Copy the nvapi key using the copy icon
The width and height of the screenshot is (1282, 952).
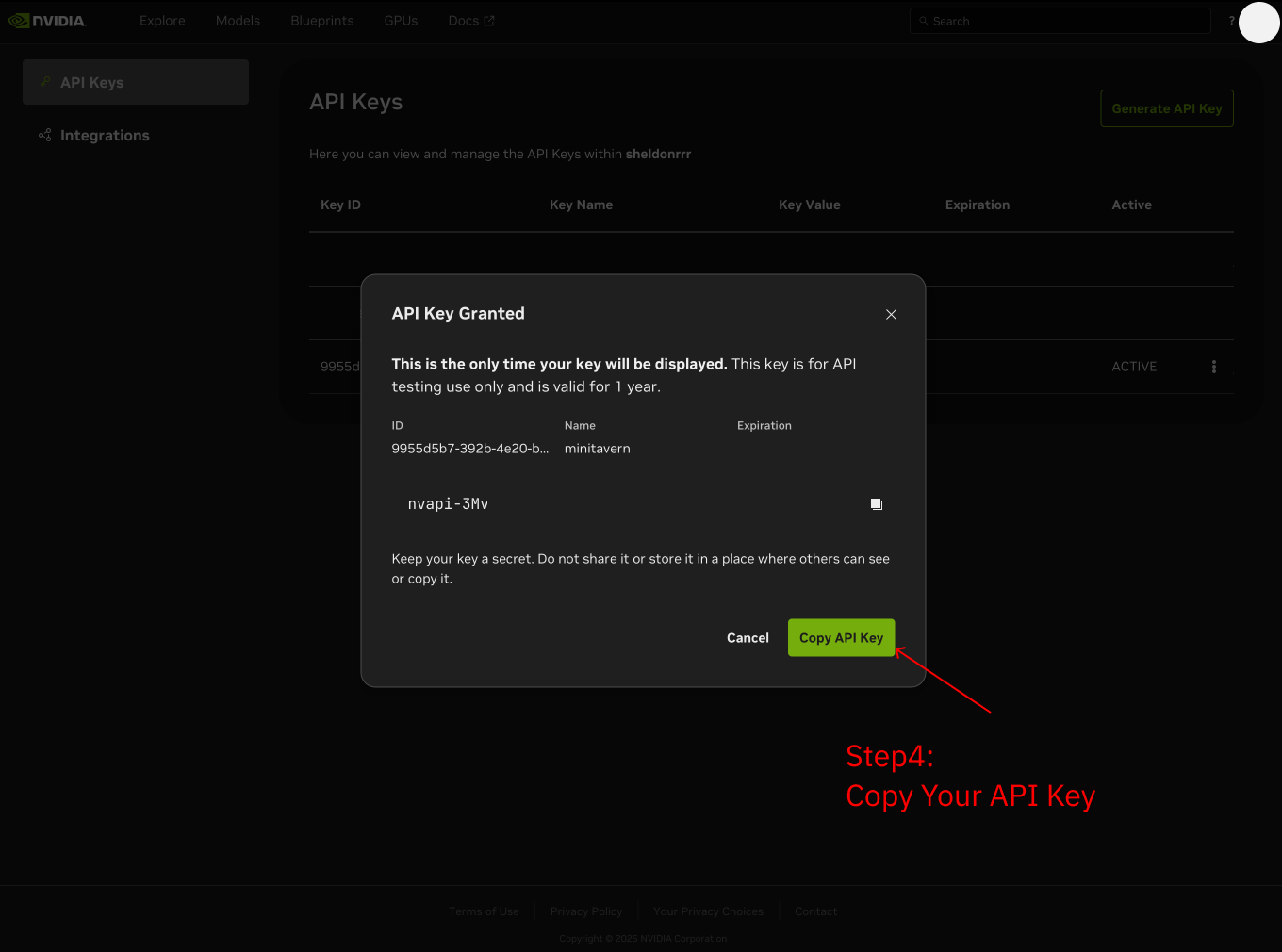pos(876,503)
